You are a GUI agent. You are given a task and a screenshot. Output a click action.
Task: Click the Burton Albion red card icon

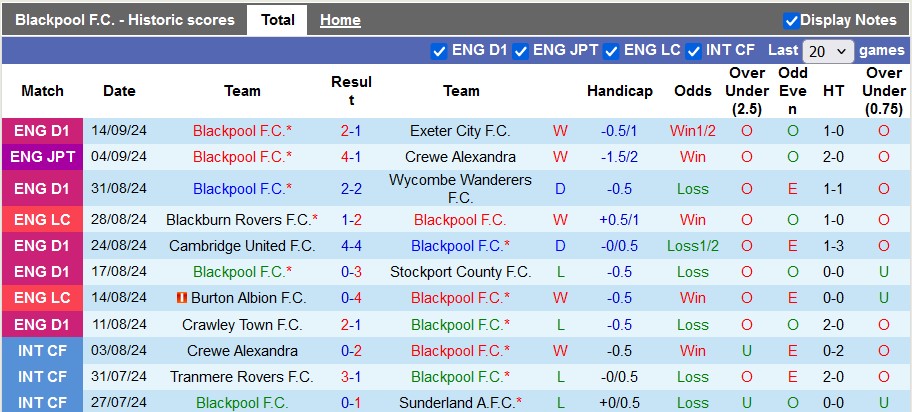181,298
